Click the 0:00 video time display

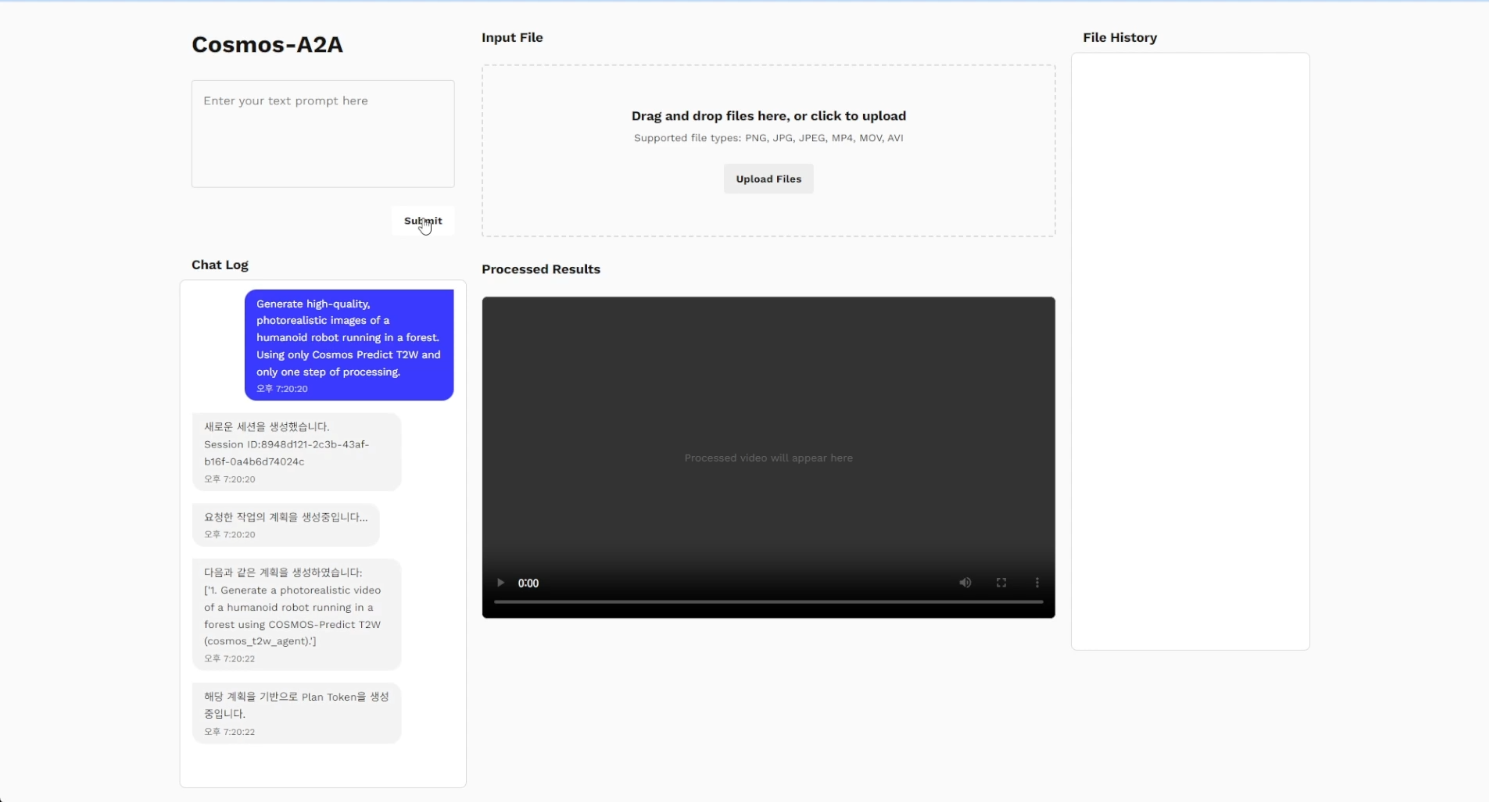tap(528, 583)
